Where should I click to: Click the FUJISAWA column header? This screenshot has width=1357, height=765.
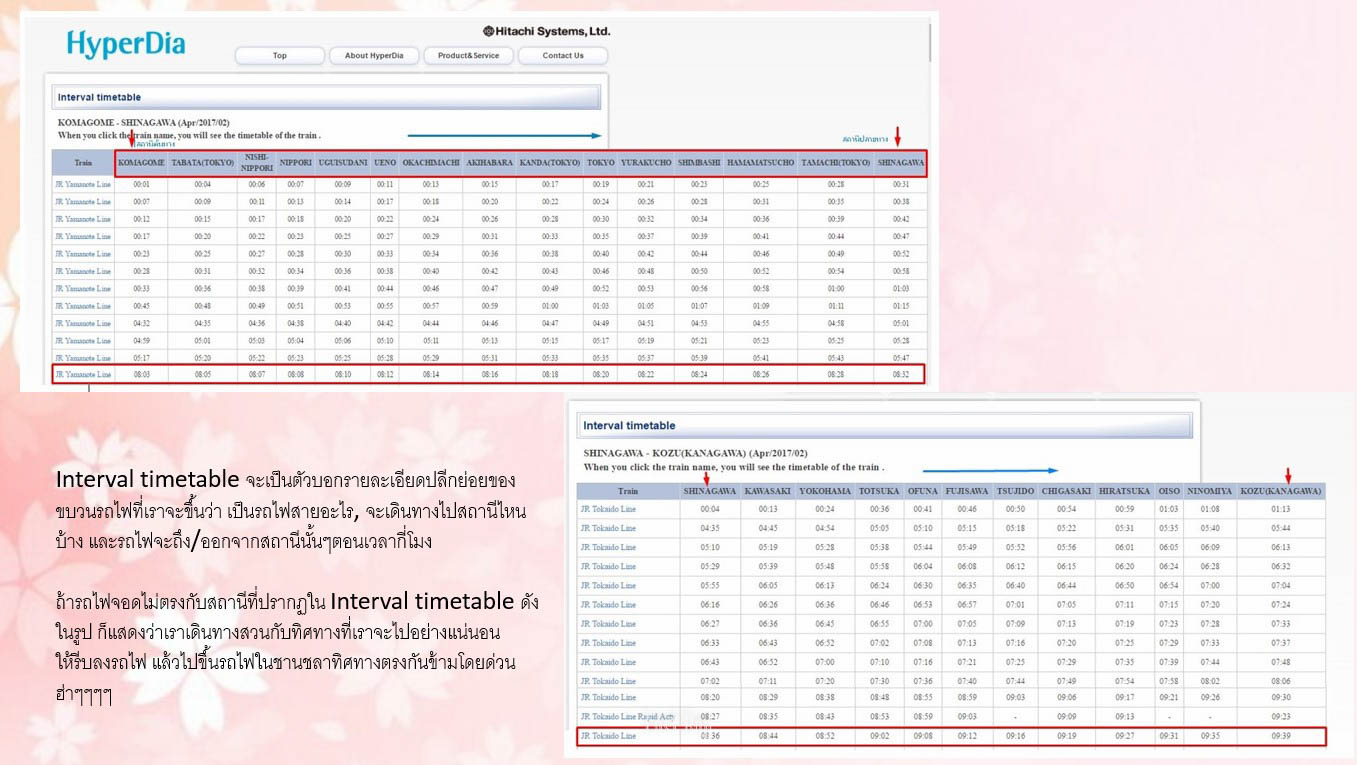(x=967, y=491)
